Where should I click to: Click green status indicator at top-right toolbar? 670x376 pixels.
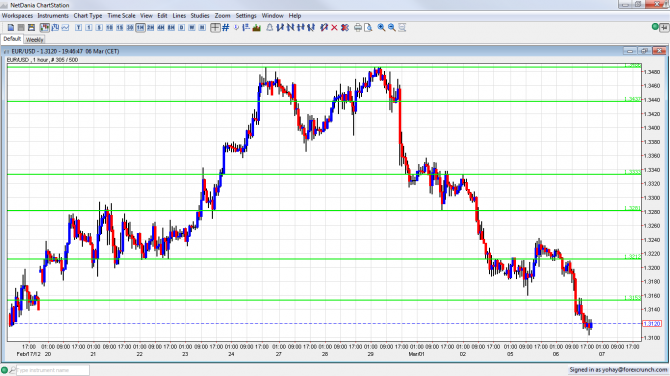[655, 27]
